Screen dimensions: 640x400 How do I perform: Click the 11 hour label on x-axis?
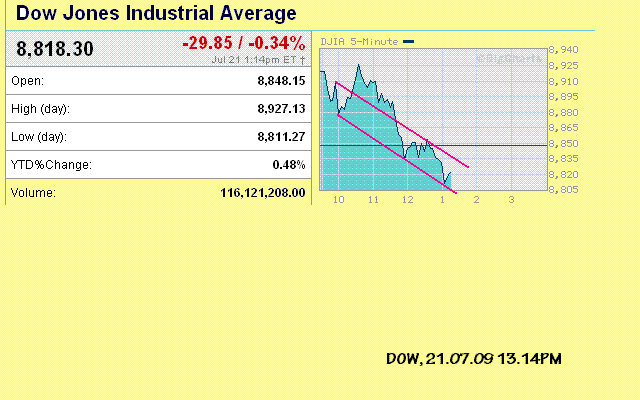(x=373, y=200)
